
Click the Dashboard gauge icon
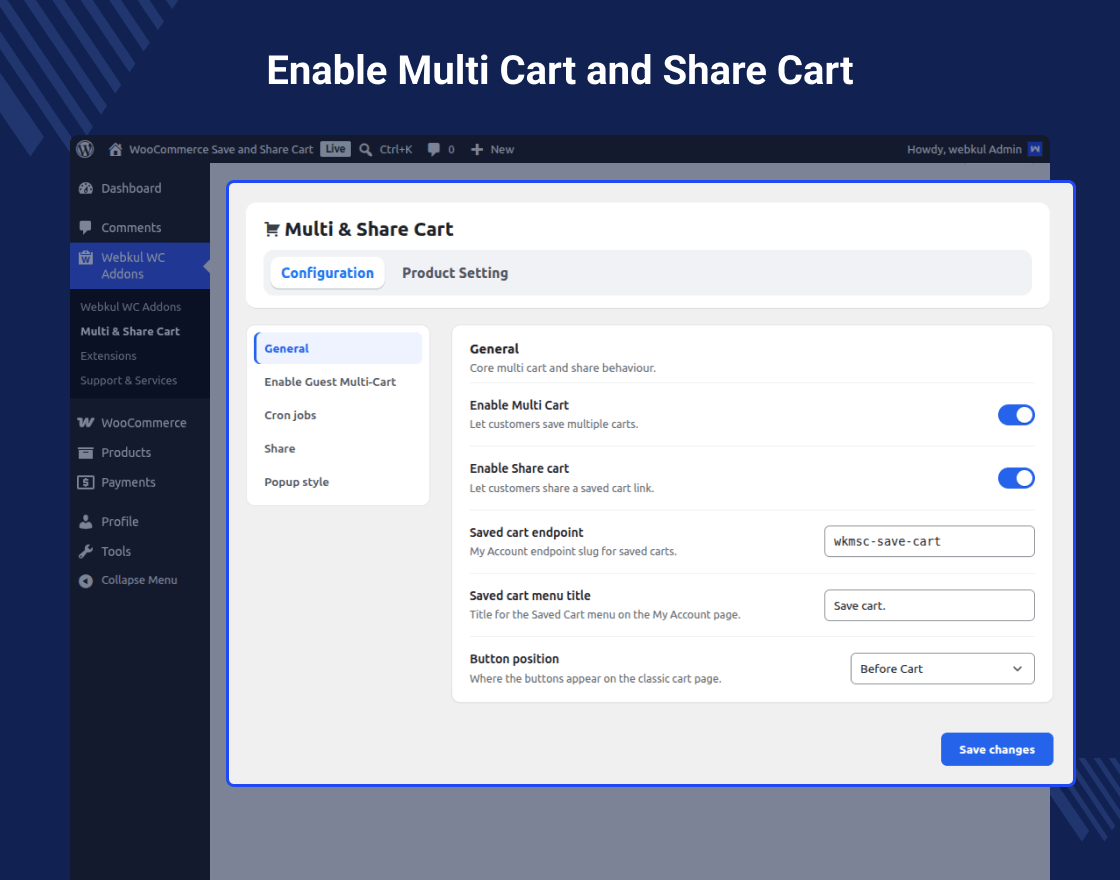point(86,188)
